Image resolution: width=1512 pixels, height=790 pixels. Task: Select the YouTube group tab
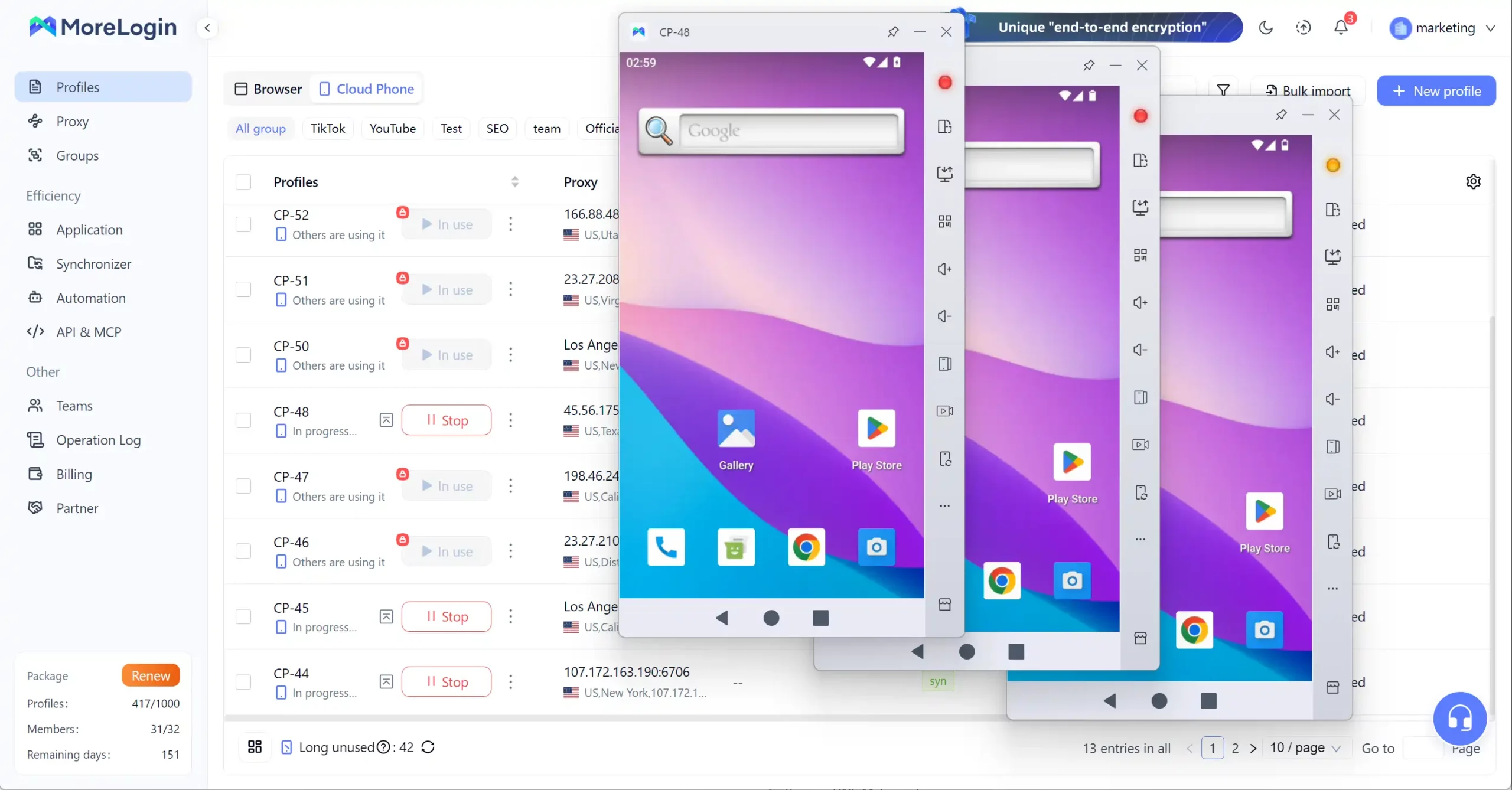click(393, 128)
